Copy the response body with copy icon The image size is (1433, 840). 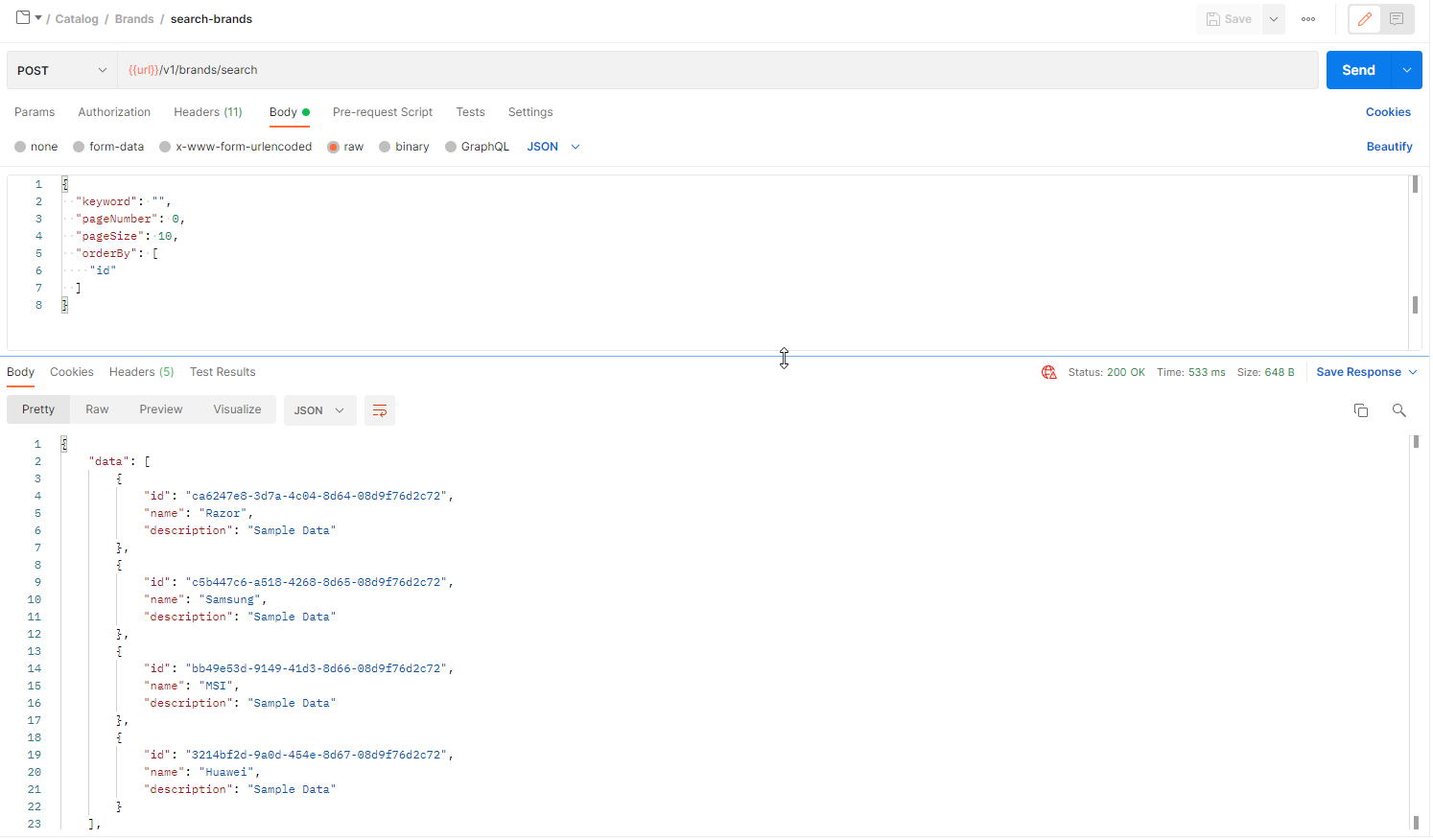pos(1360,410)
